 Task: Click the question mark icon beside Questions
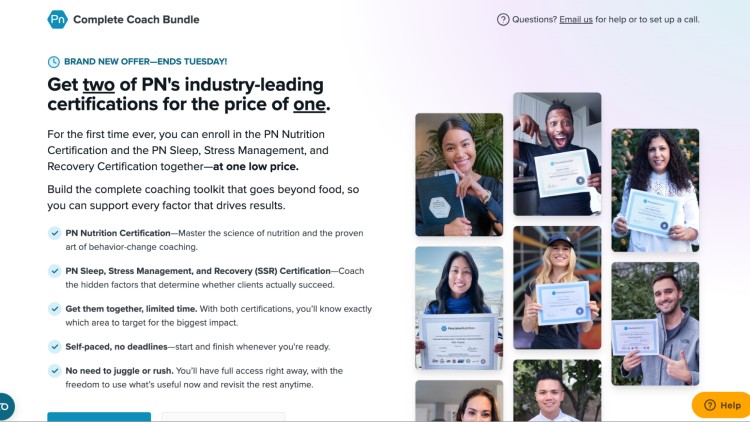point(503,20)
